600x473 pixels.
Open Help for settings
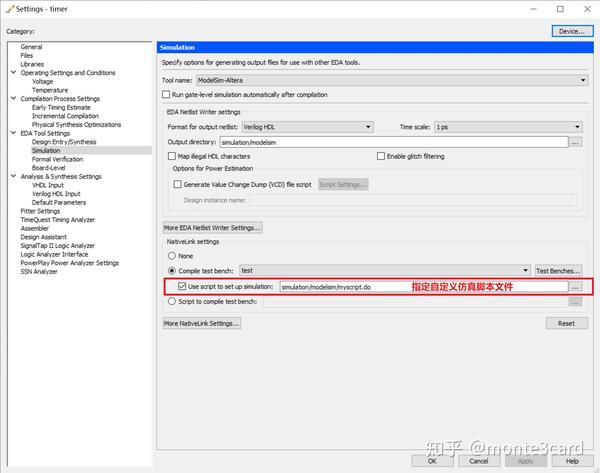[572, 461]
